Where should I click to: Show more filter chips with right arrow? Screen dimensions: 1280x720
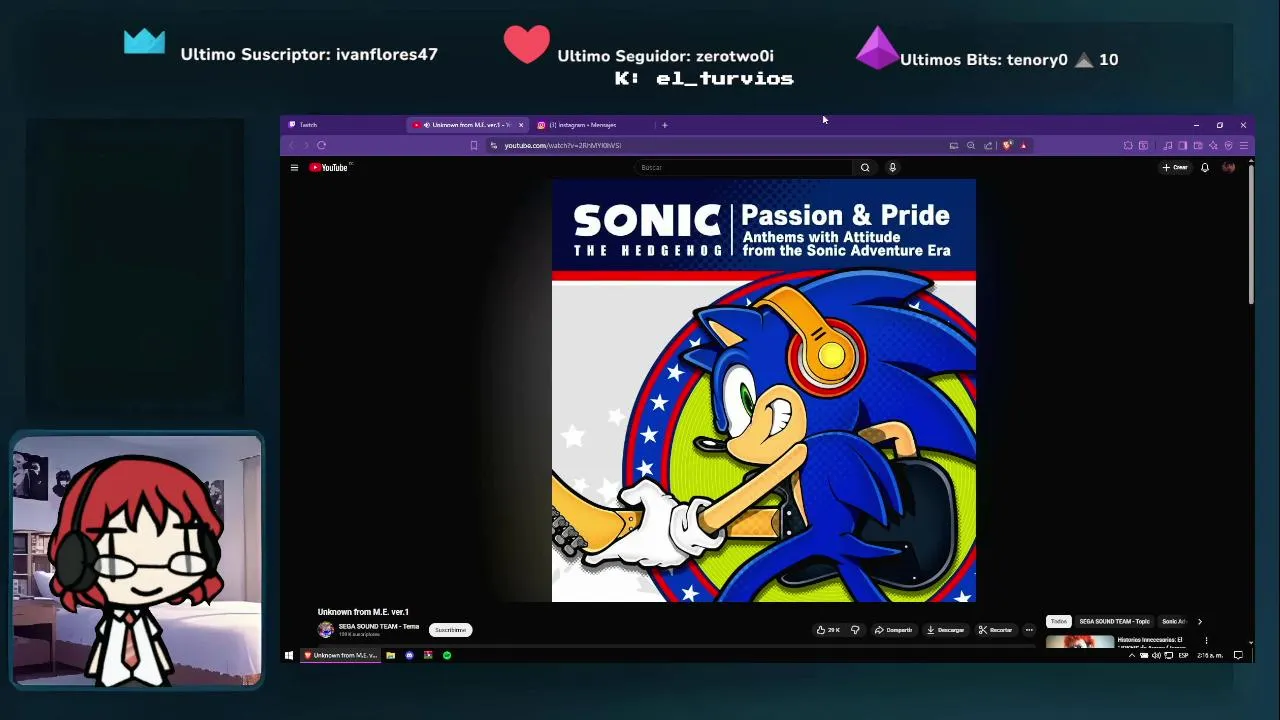(1200, 621)
